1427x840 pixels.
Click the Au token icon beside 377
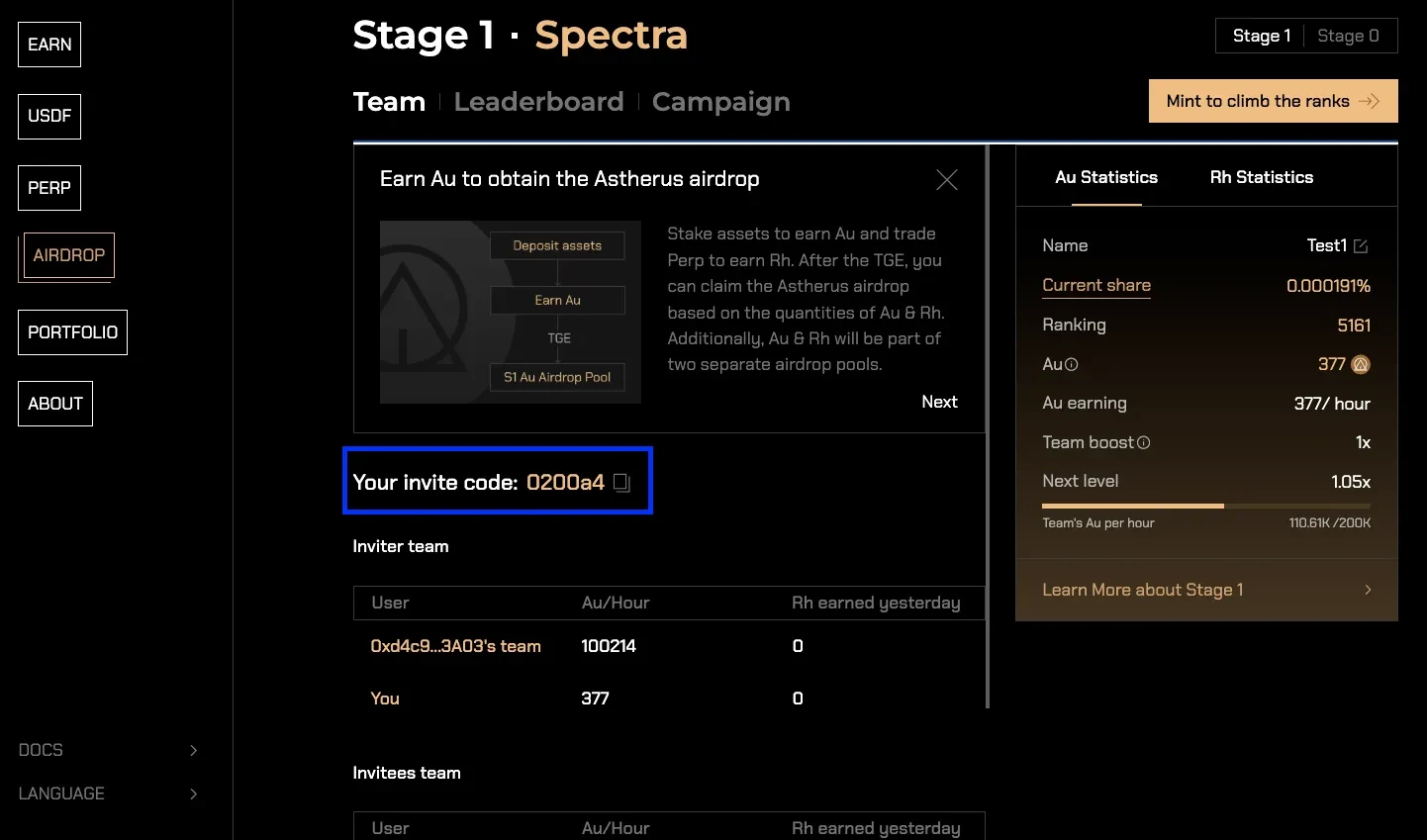tap(1360, 364)
